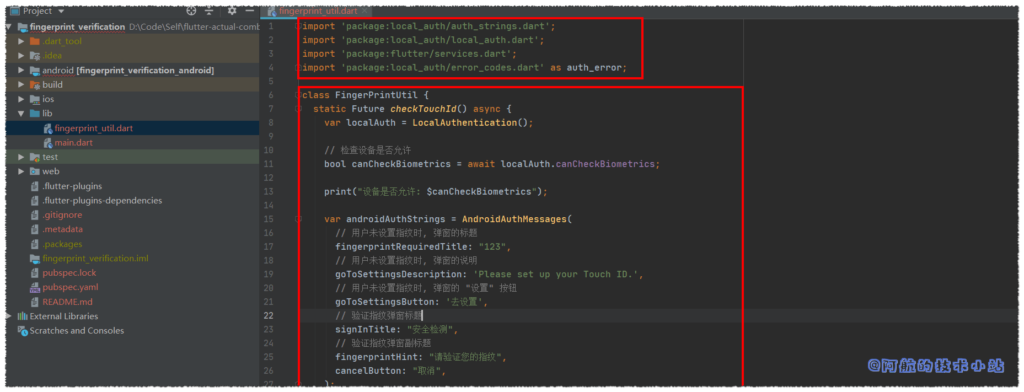Click the lib folder icon
The image size is (1024, 392).
pyautogui.click(x=35, y=113)
